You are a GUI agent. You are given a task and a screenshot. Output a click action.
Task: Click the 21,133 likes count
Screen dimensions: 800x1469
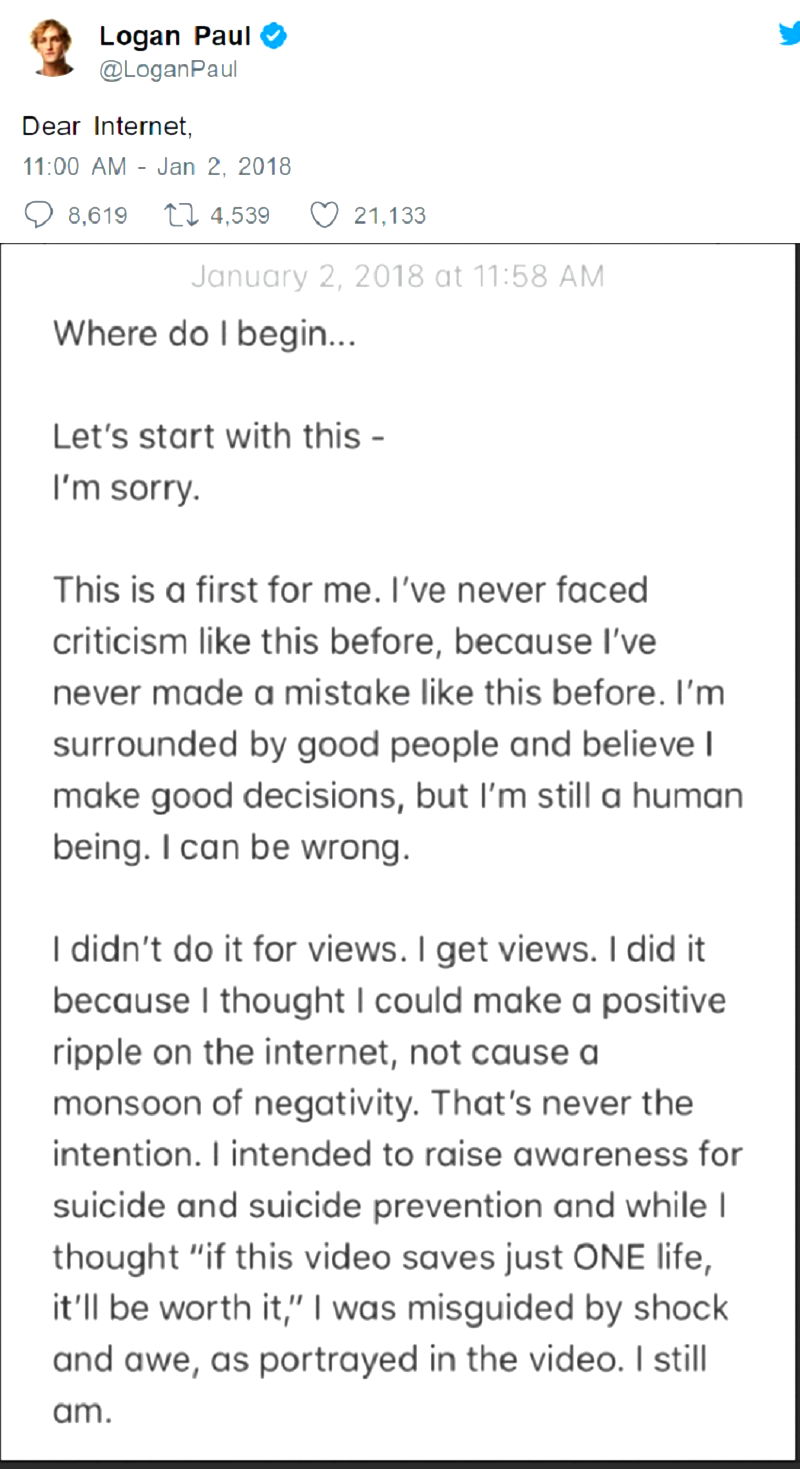[390, 215]
